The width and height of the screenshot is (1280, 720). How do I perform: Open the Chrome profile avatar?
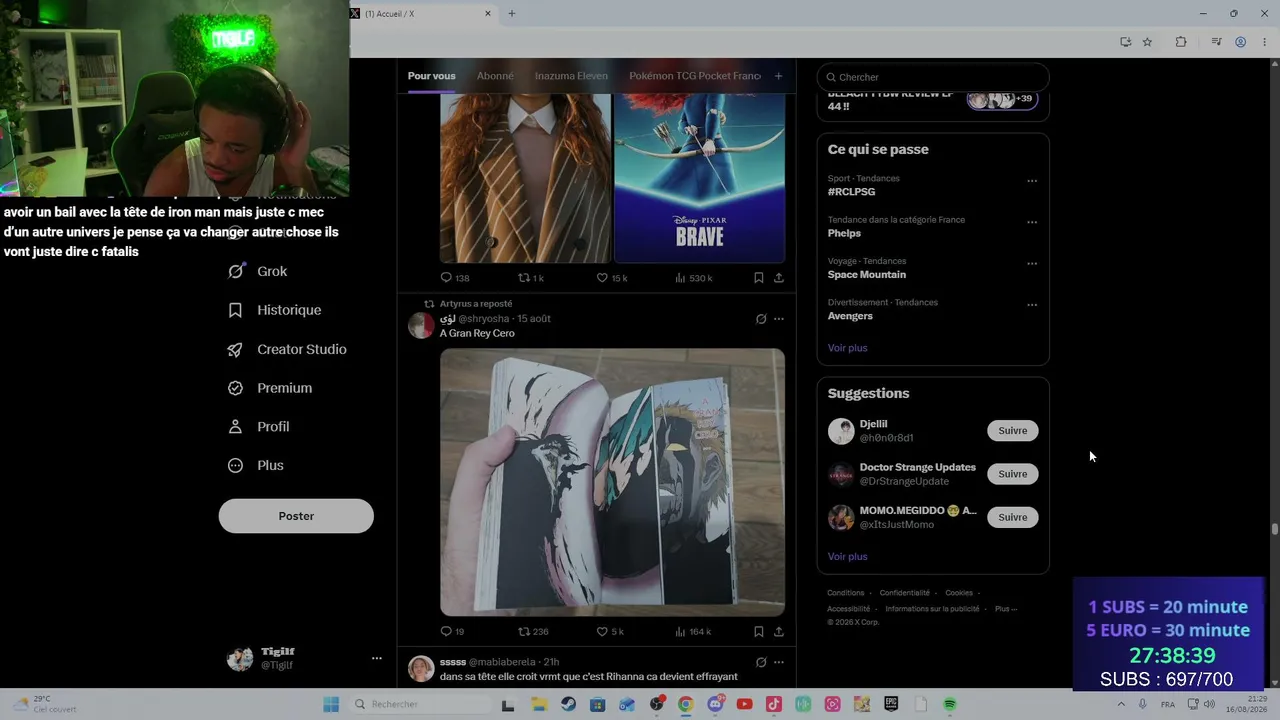(x=1240, y=42)
